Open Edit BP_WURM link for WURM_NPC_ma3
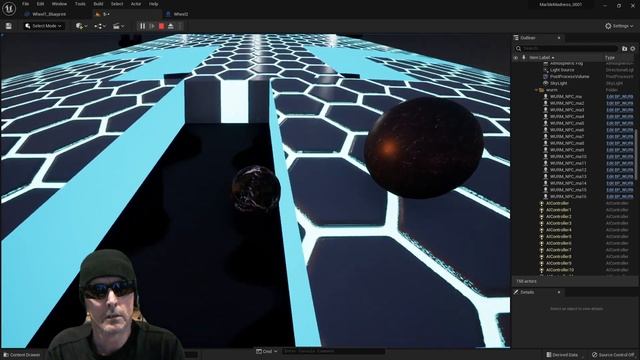The height and width of the screenshot is (360, 640). (620, 110)
